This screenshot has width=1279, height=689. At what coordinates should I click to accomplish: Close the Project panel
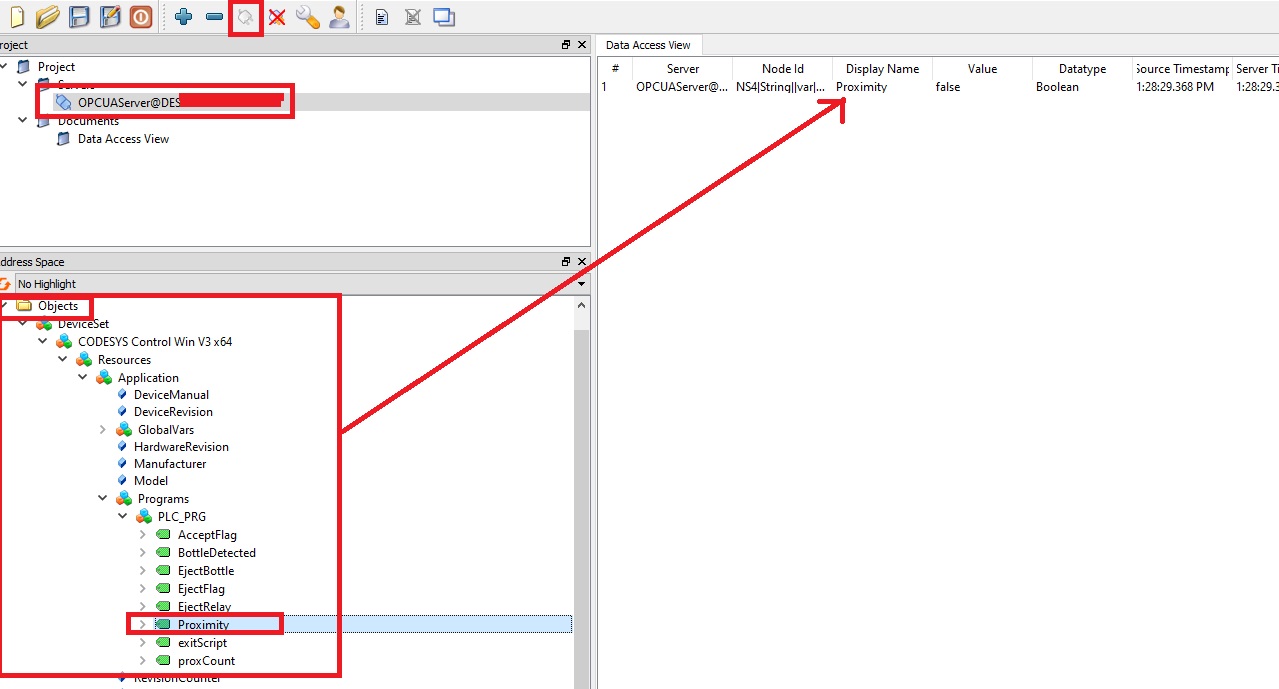(x=581, y=45)
